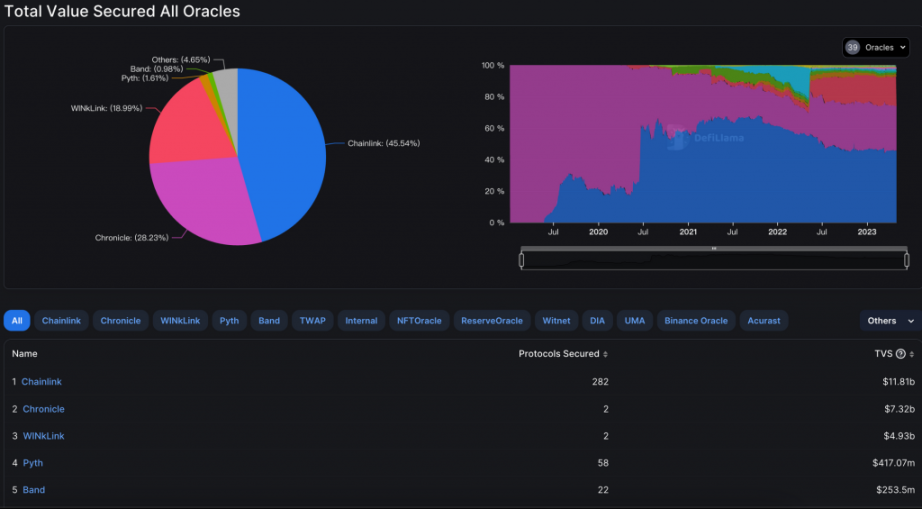Click the $4.93b TVS value
Image resolution: width=922 pixels, height=509 pixels.
pos(899,436)
